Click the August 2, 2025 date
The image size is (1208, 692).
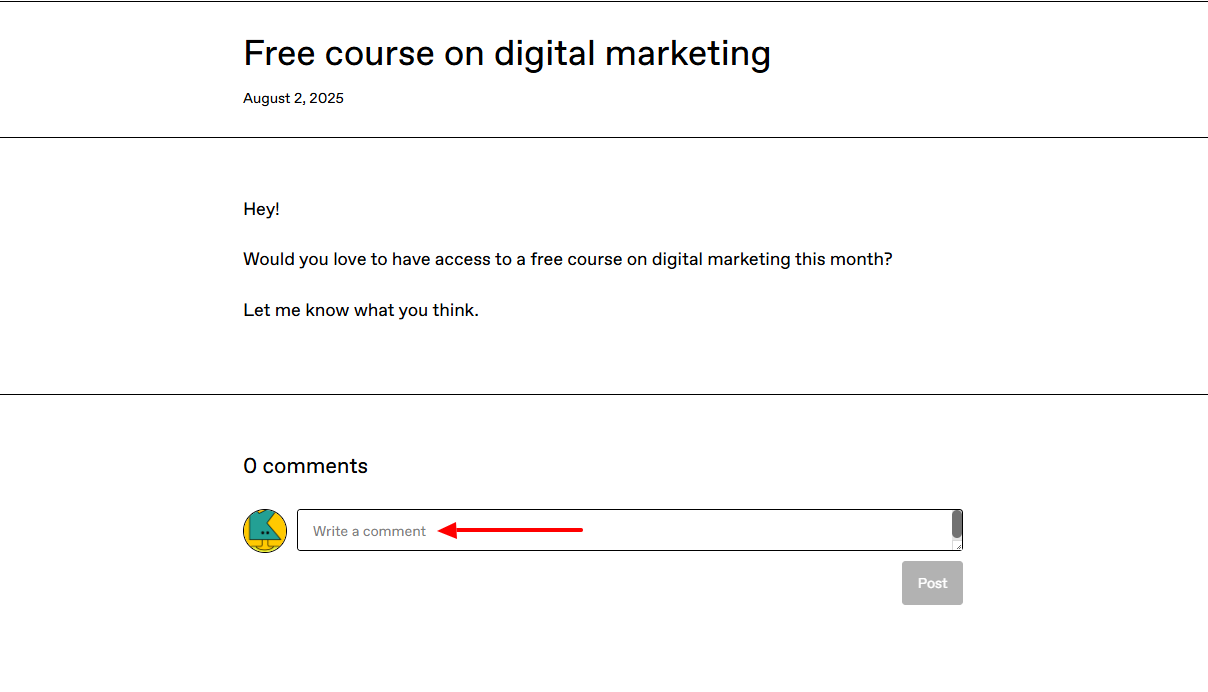tap(293, 98)
